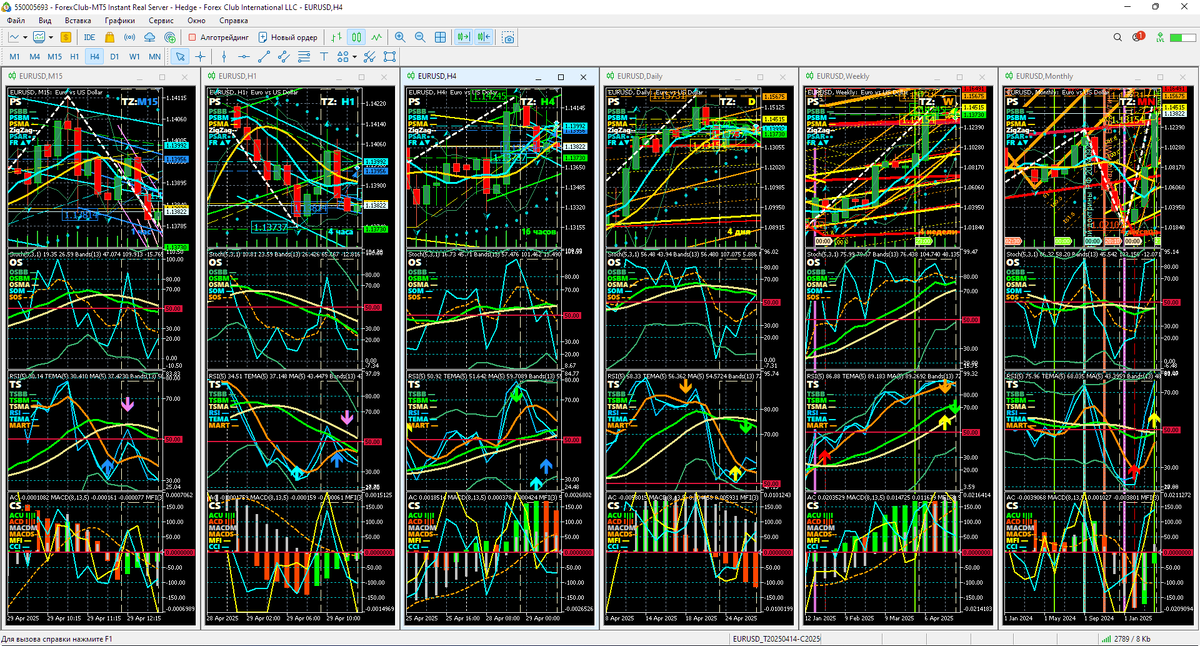Open the account notifications icon

point(1139,37)
